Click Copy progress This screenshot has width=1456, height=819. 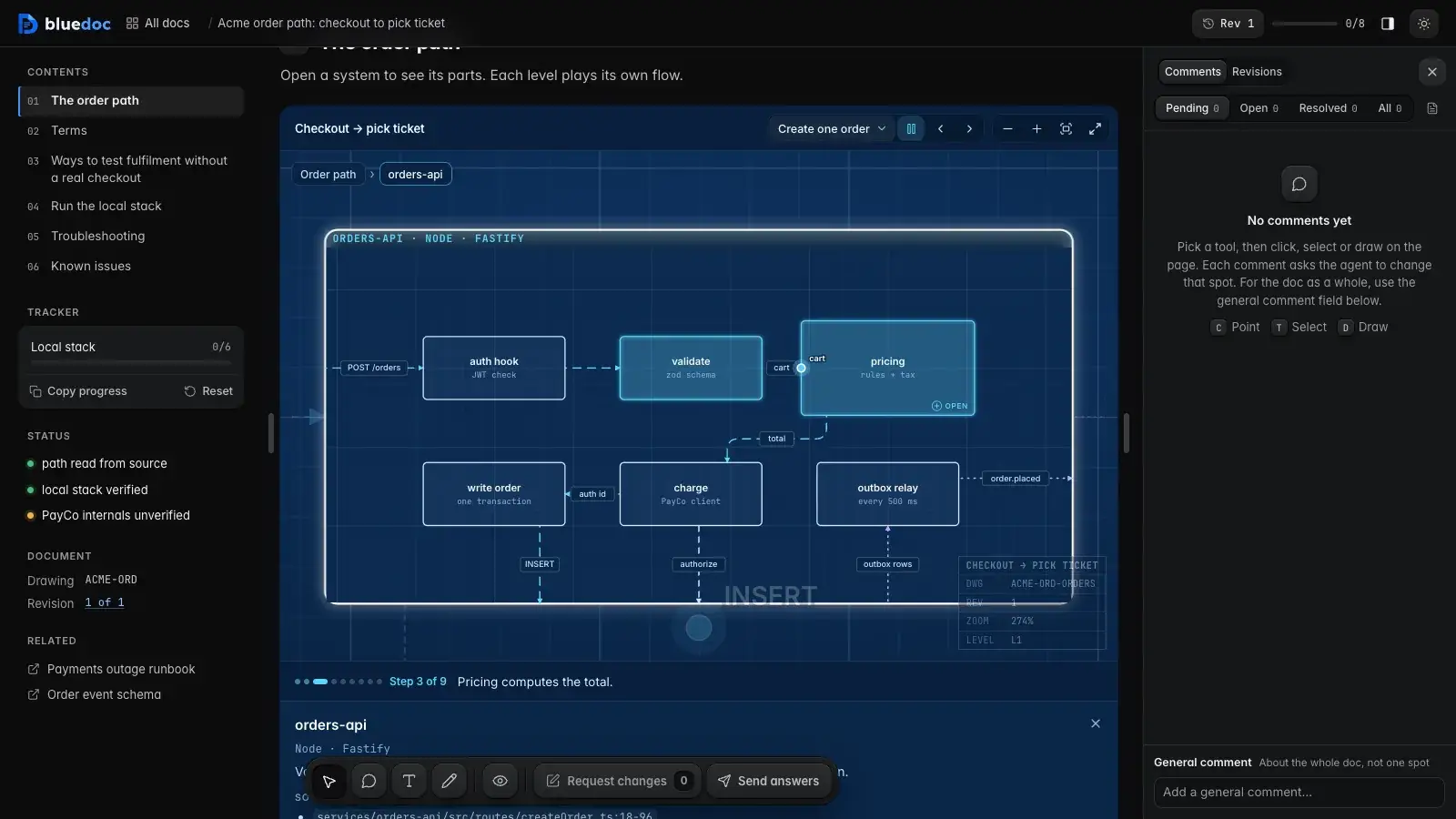pos(78,391)
